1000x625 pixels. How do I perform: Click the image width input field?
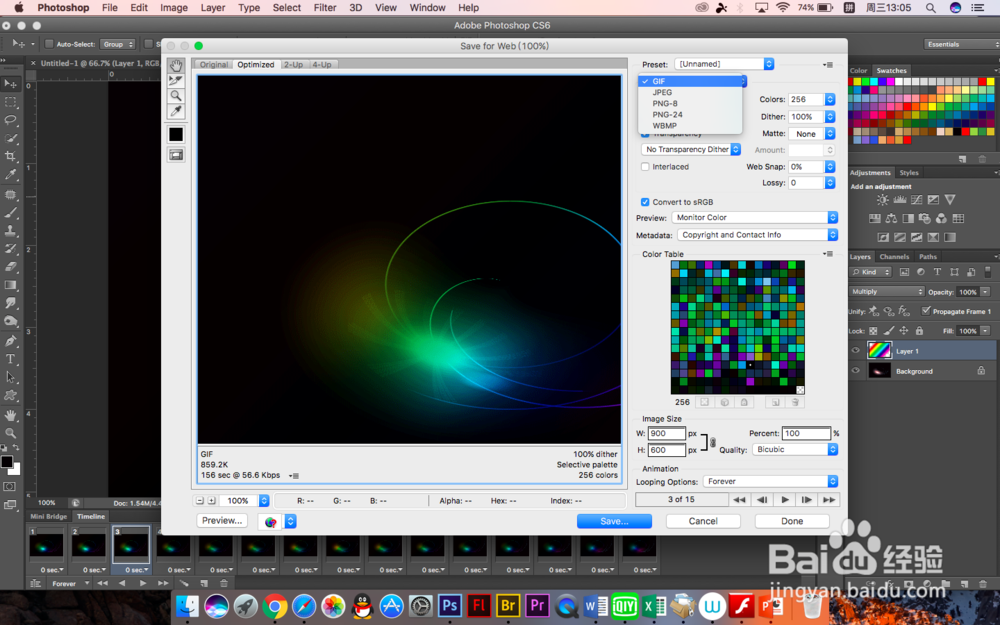pos(666,433)
